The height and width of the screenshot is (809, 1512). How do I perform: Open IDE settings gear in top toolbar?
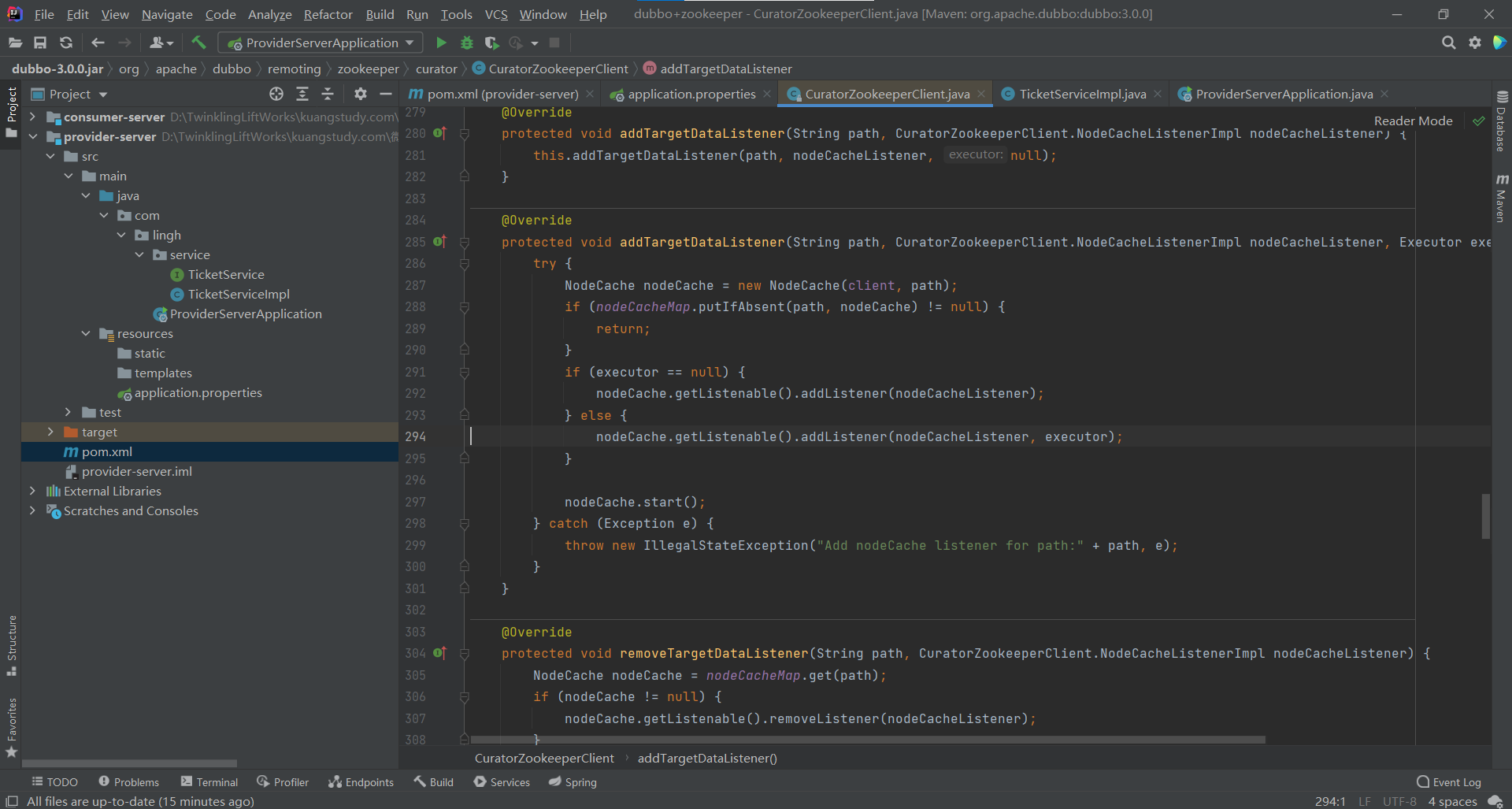point(1475,43)
